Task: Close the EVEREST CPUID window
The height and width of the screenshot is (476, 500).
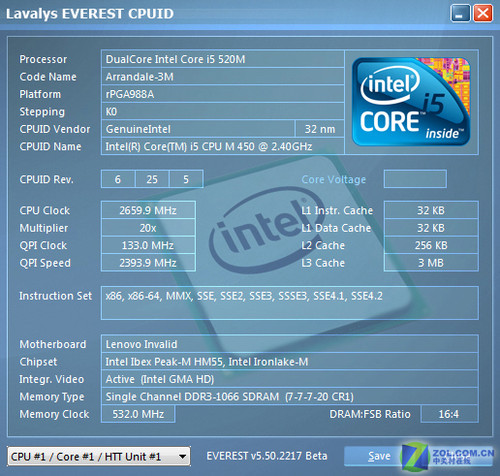Action: click(x=483, y=14)
